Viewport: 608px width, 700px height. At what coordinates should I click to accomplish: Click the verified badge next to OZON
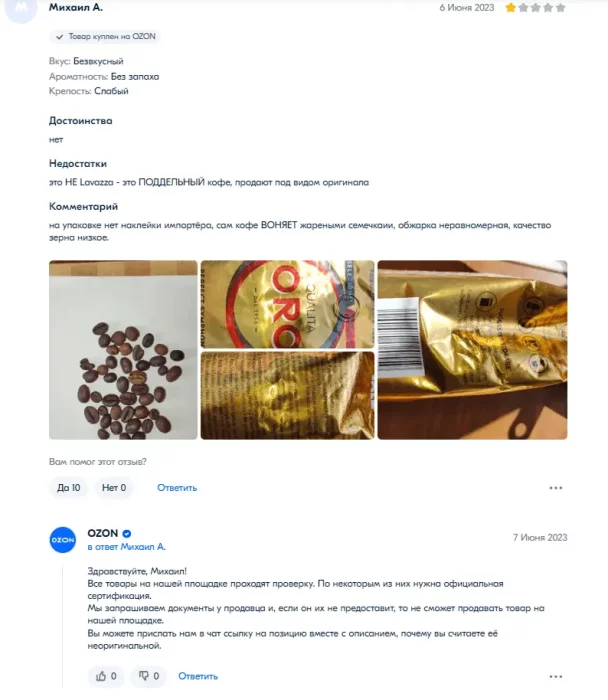click(127, 533)
